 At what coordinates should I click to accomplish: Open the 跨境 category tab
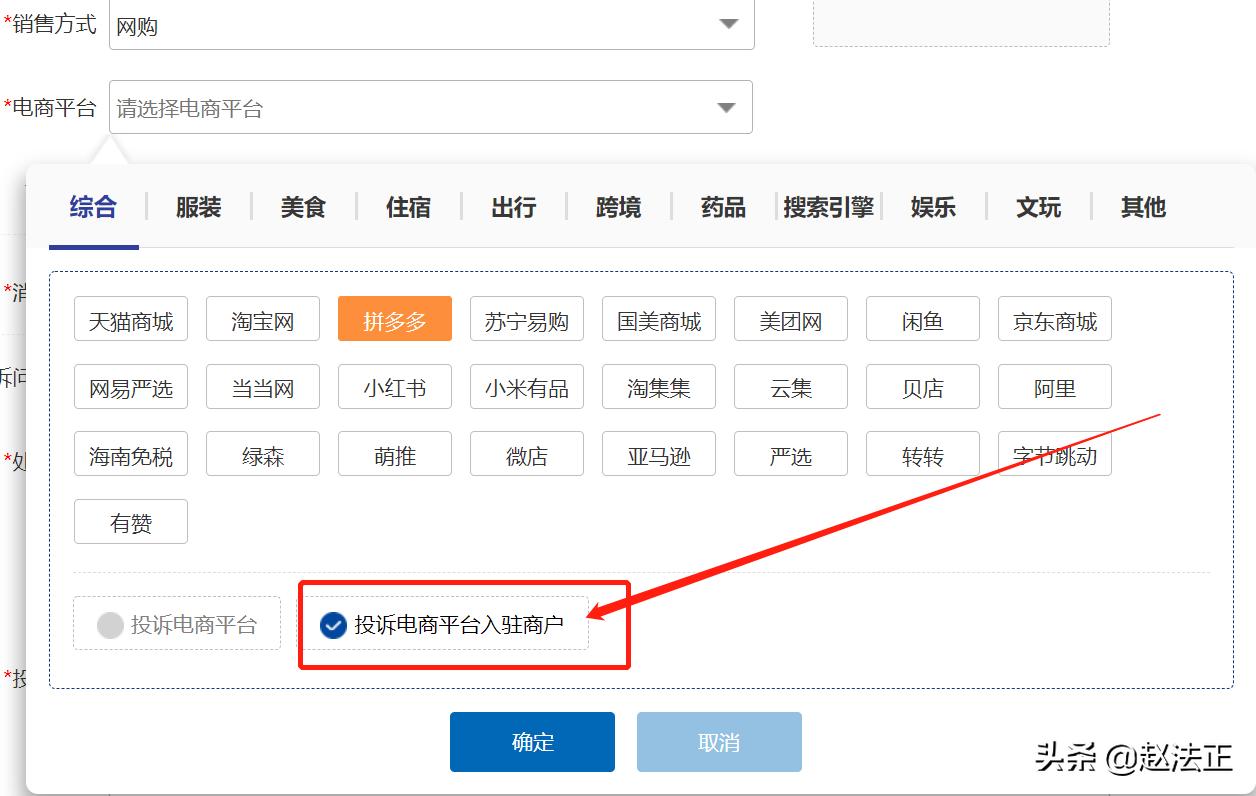(616, 207)
